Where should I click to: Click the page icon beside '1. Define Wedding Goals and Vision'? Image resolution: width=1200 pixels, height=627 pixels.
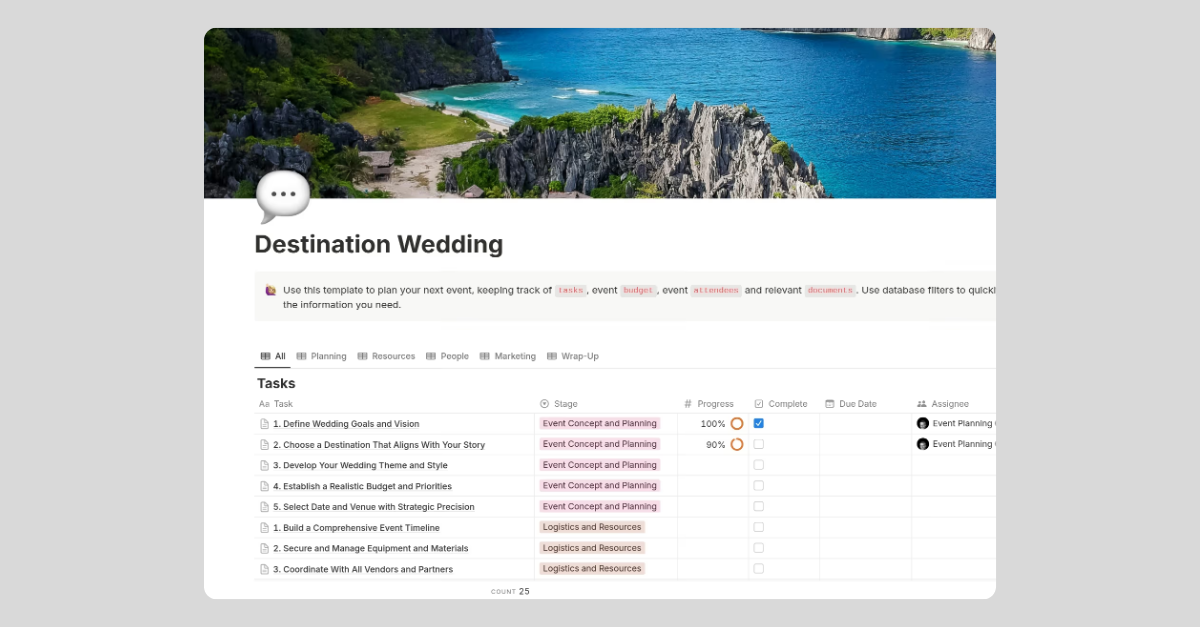tap(264, 423)
